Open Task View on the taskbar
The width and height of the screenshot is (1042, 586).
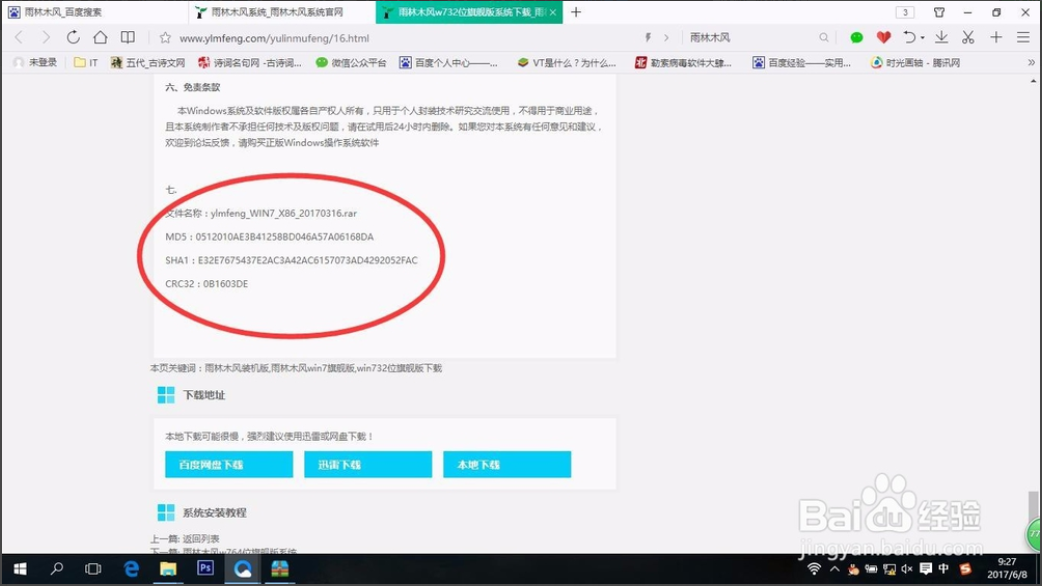coord(93,569)
